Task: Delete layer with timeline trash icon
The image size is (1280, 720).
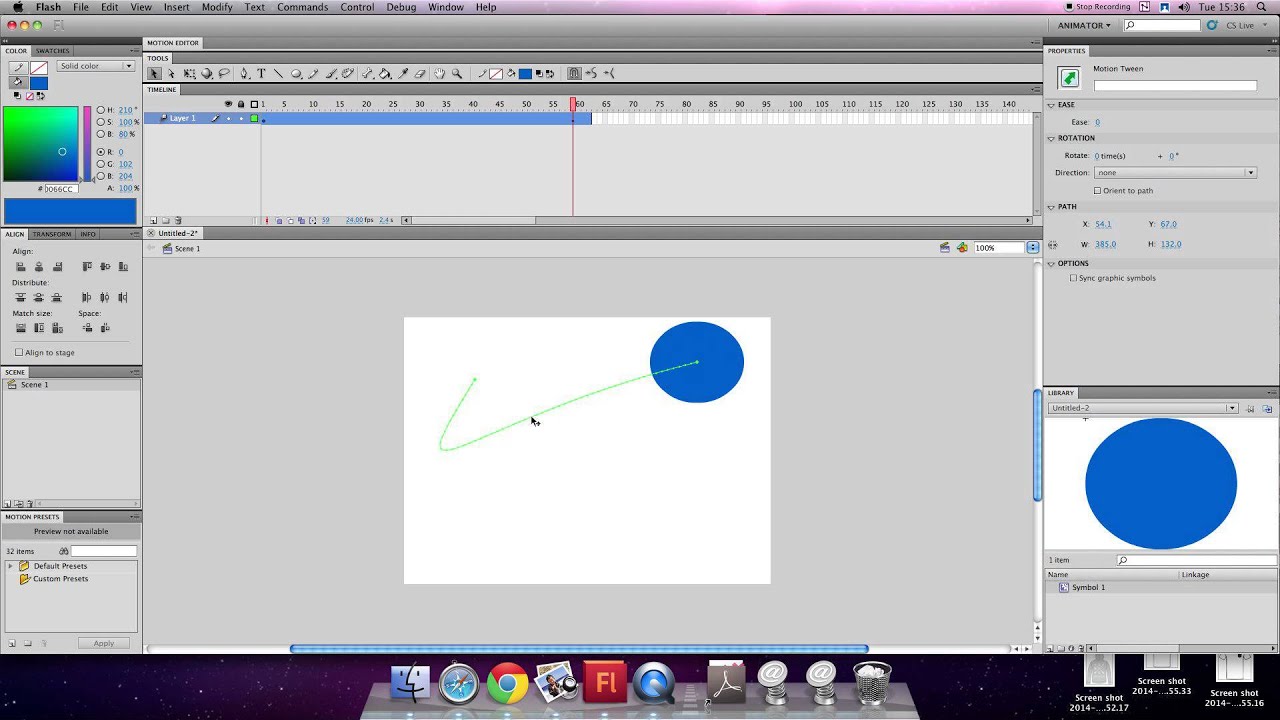Action: [178, 220]
